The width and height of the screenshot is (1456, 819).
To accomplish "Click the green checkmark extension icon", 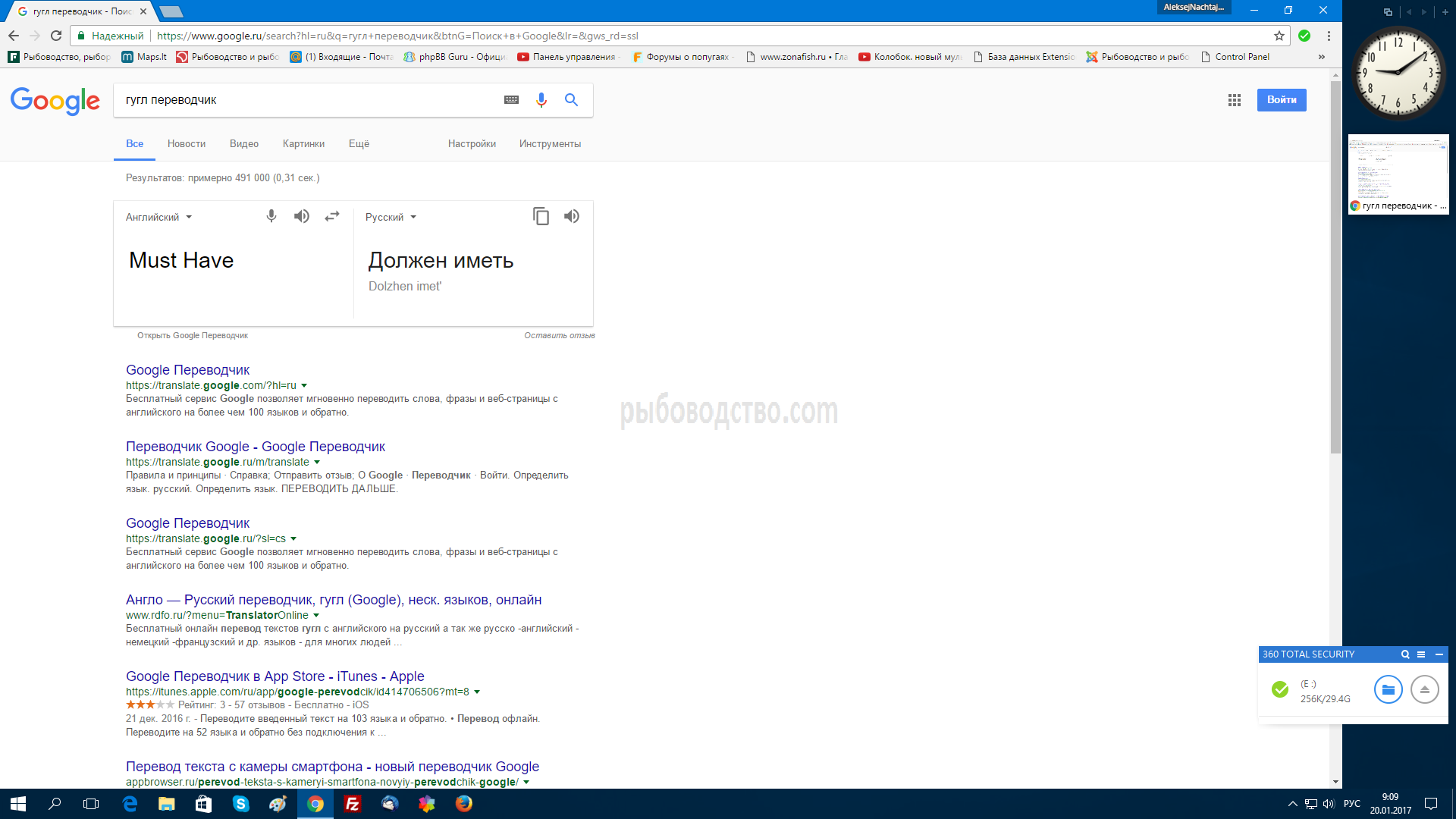I will point(1304,36).
